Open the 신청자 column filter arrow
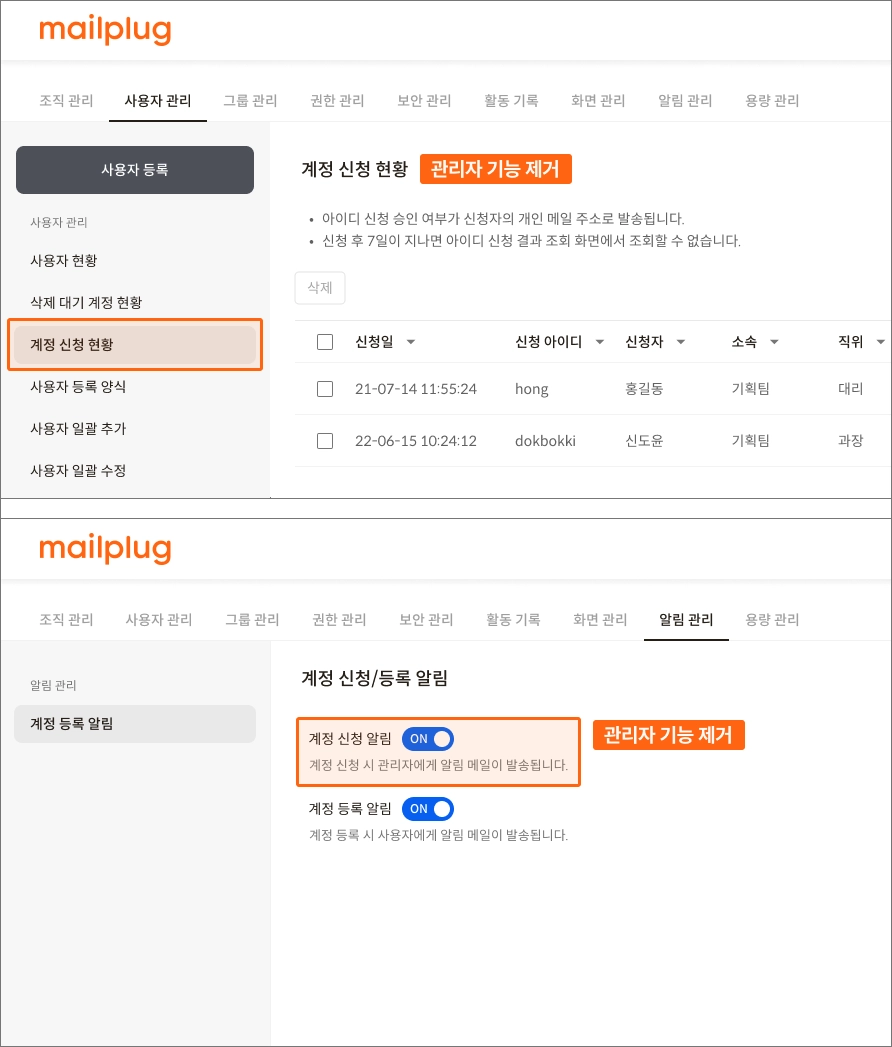This screenshot has height=1047, width=892. (681, 342)
